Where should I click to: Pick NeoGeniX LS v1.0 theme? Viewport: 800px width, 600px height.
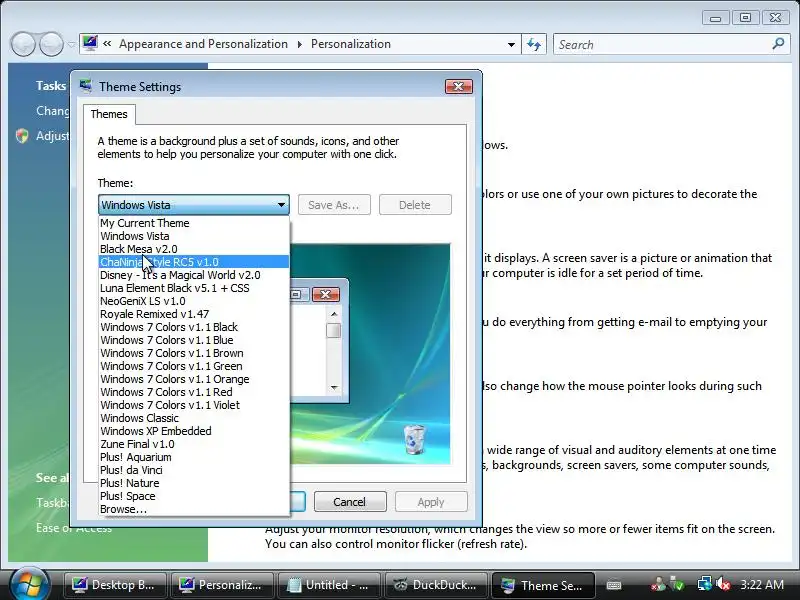click(194, 301)
